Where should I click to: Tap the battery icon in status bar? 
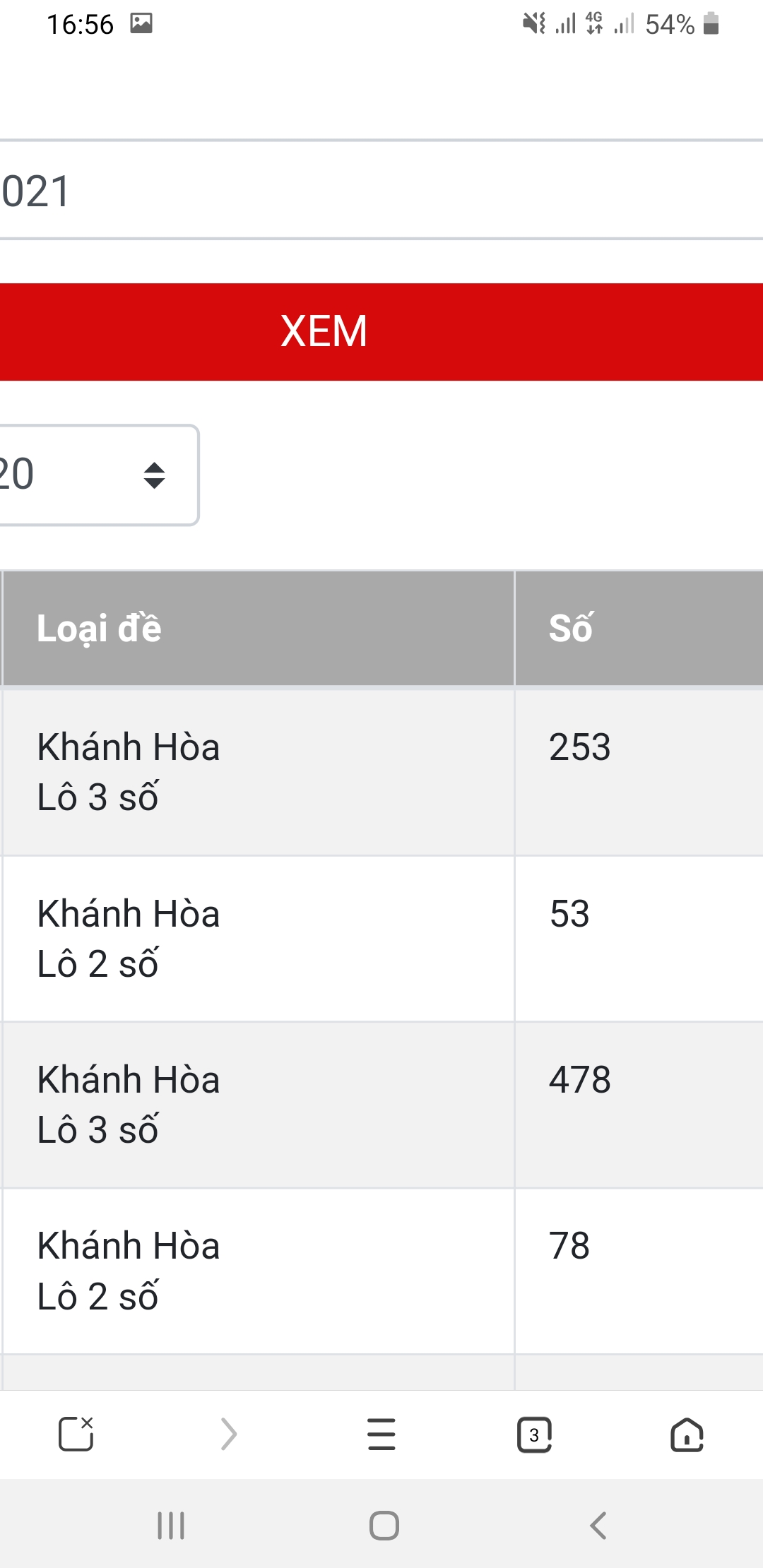(711, 24)
